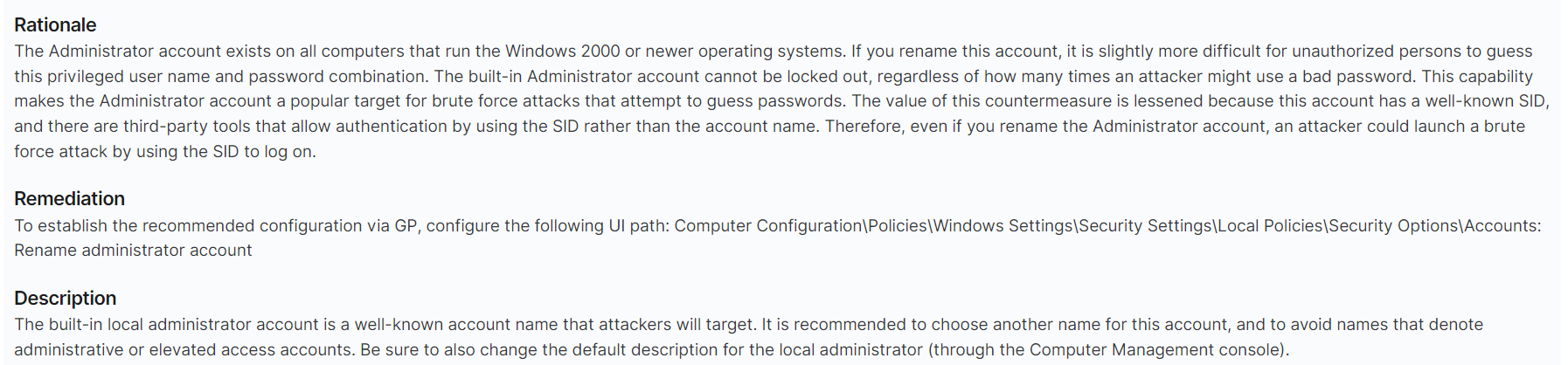Click the "Windows Settings" path segment
The height and width of the screenshot is (365, 1568).
(x=1003, y=226)
